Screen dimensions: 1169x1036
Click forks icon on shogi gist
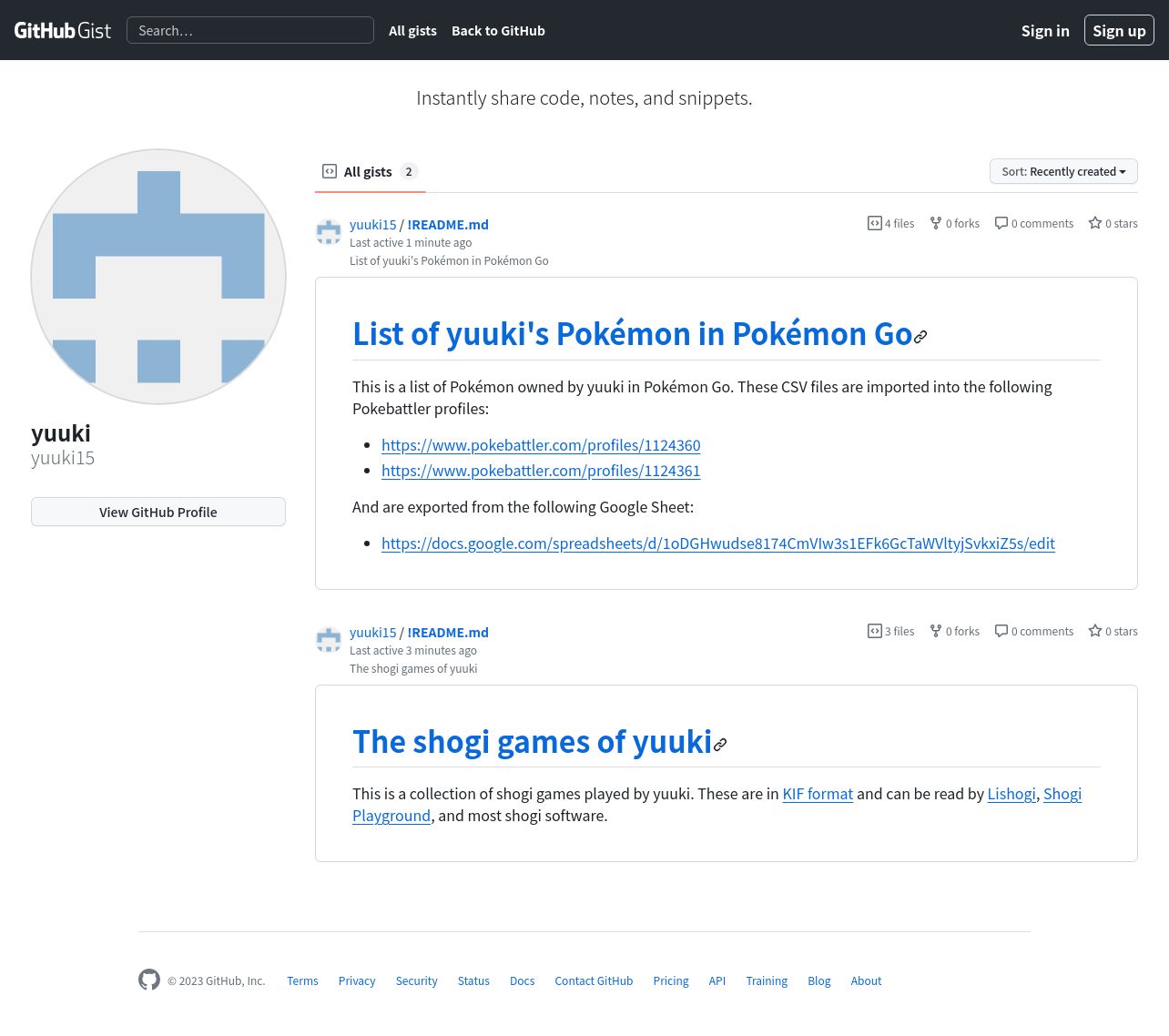coord(935,631)
